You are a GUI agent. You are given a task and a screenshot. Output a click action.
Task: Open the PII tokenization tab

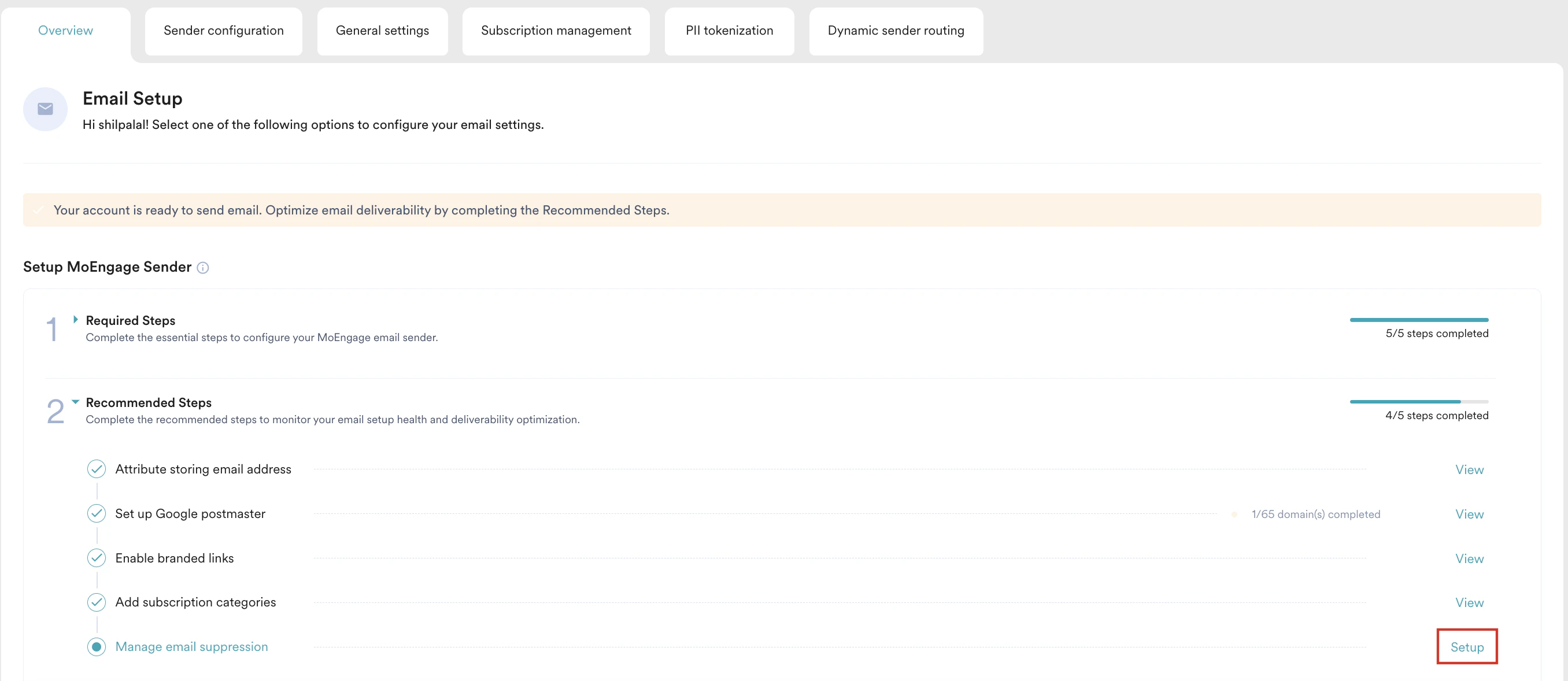729,30
